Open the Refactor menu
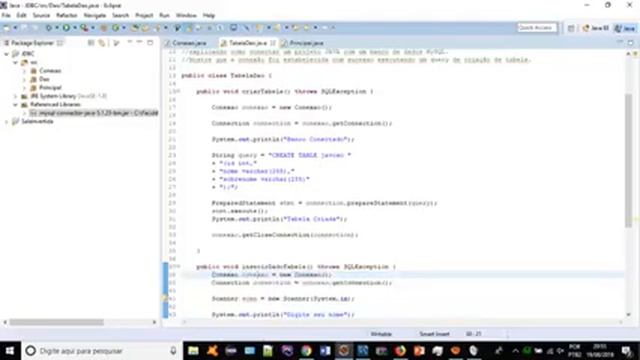 [67, 16]
